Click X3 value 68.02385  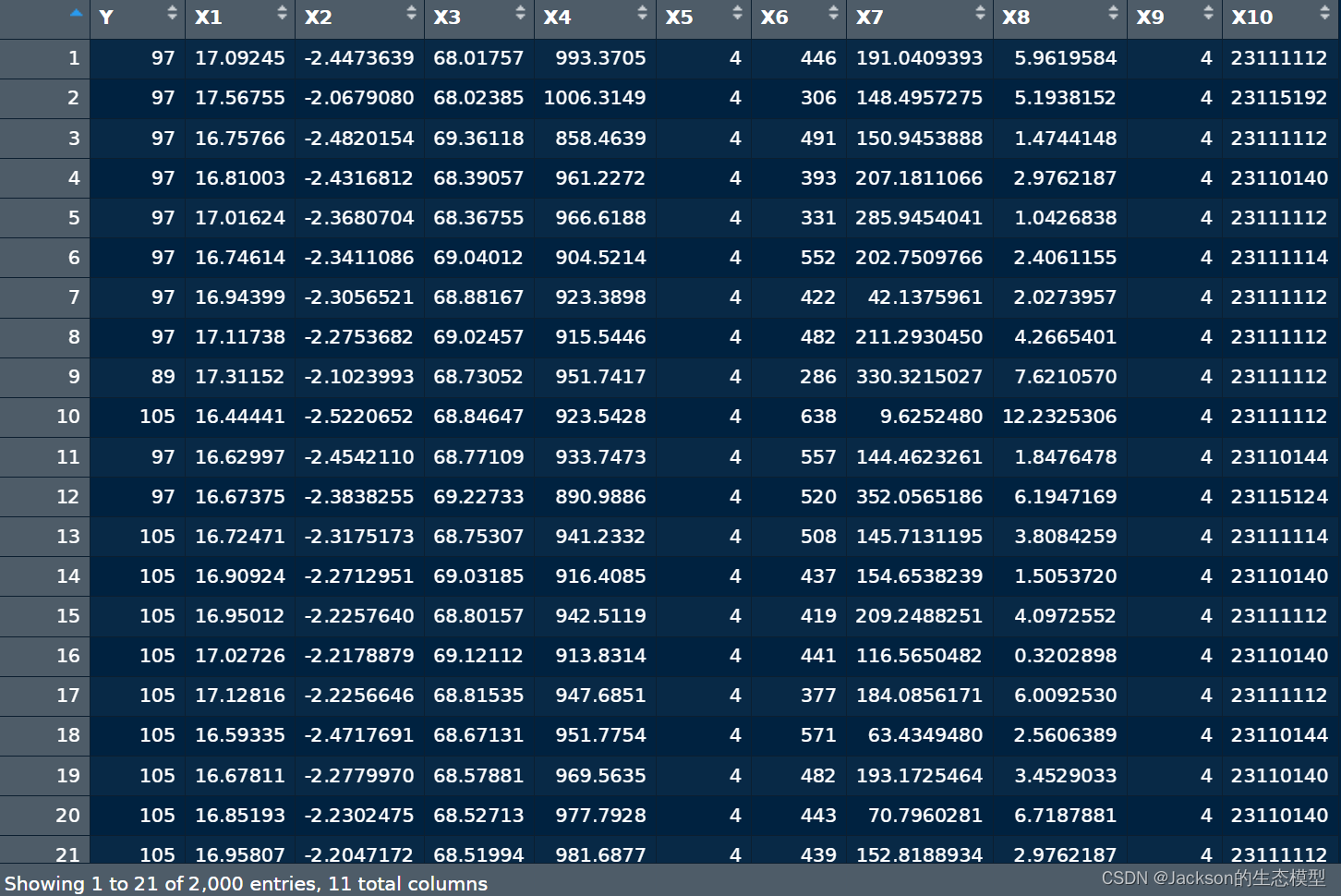point(478,98)
